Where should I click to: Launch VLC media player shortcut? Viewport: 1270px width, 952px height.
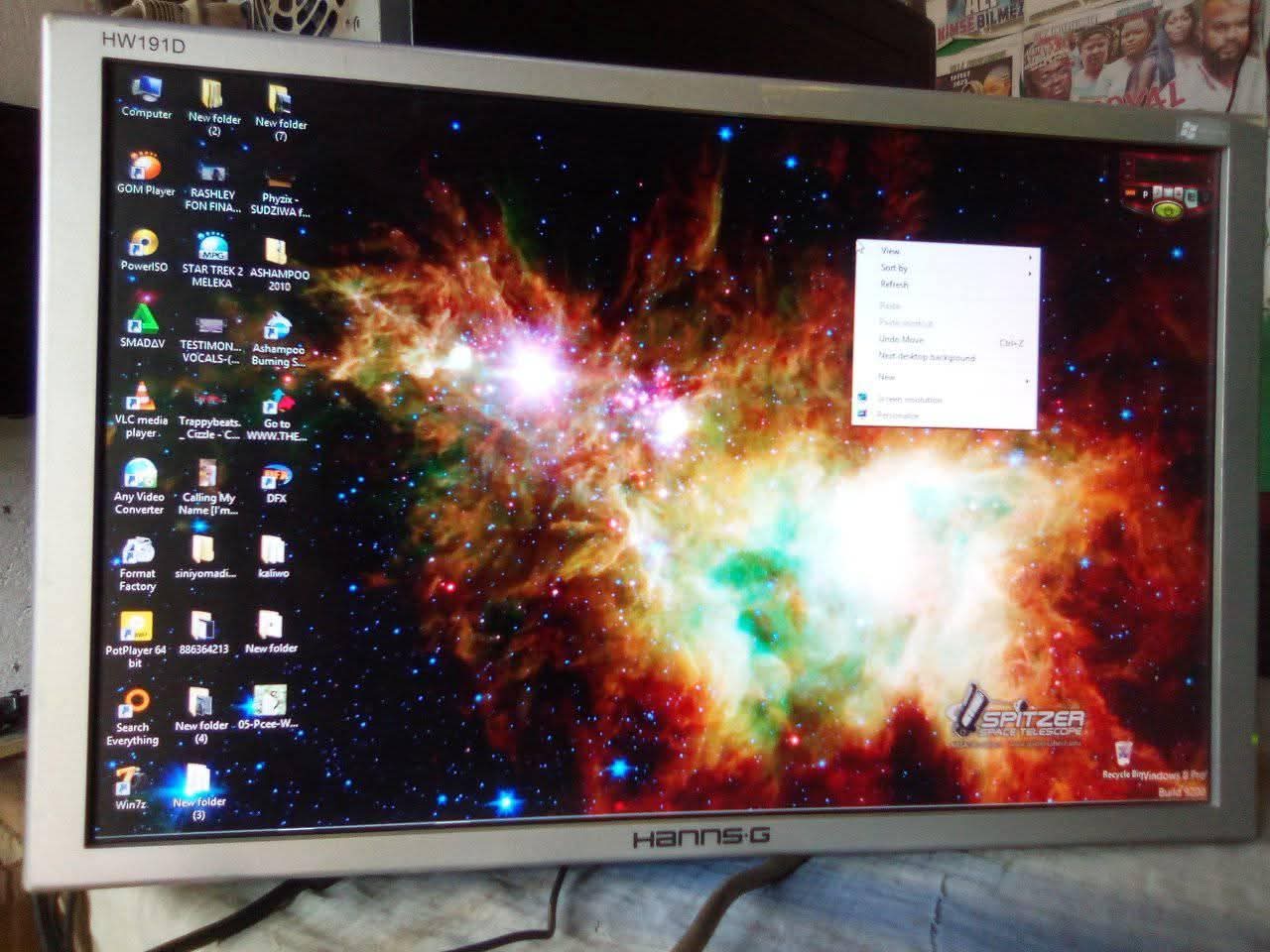pos(141,411)
